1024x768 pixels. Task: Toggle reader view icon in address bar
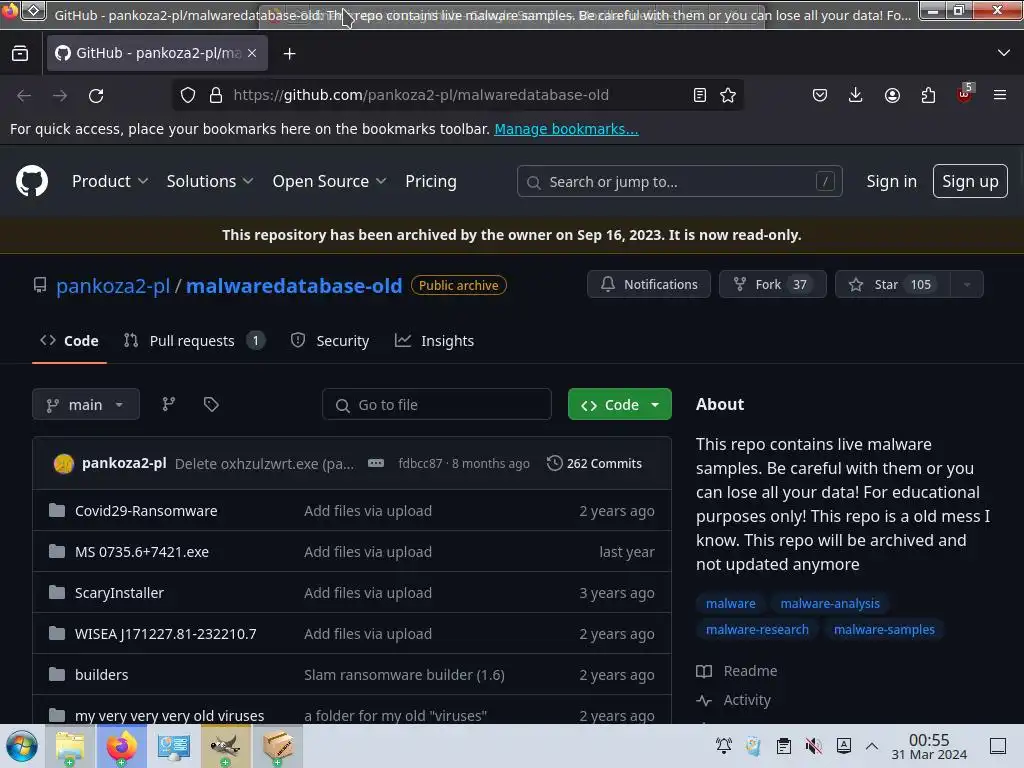click(x=699, y=95)
